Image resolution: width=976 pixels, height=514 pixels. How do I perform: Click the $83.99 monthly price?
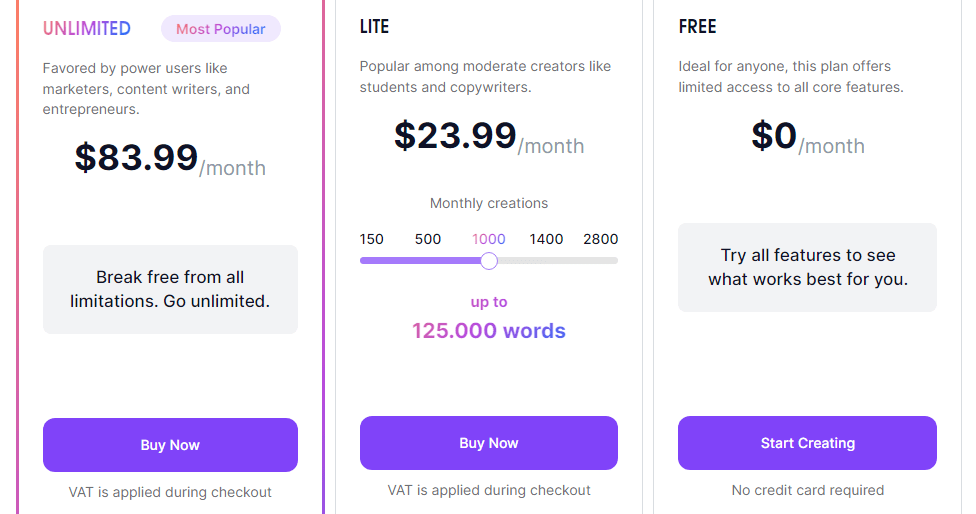click(137, 158)
